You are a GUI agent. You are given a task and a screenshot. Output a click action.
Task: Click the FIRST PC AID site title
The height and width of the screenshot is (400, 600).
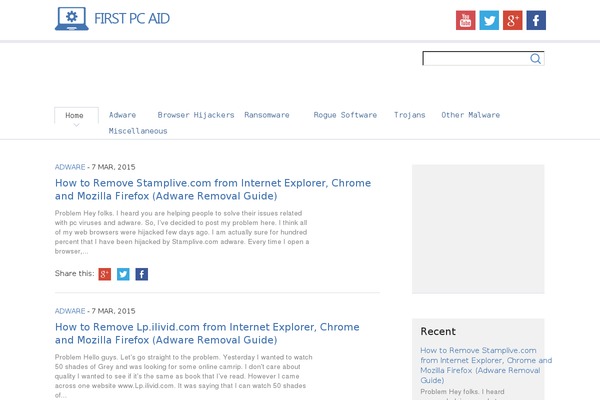pyautogui.click(x=132, y=18)
